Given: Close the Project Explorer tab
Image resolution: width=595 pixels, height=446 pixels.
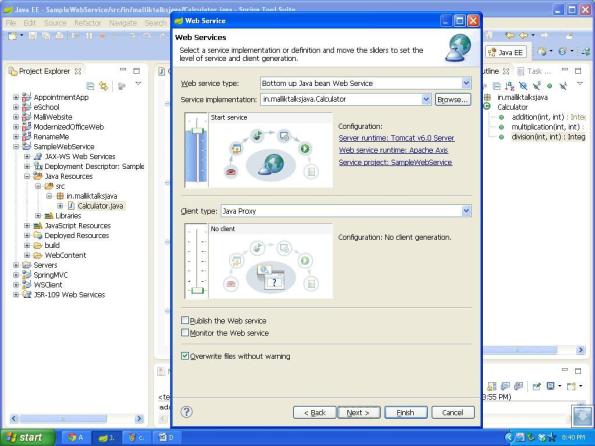Looking at the screenshot, I should [x=78, y=71].
